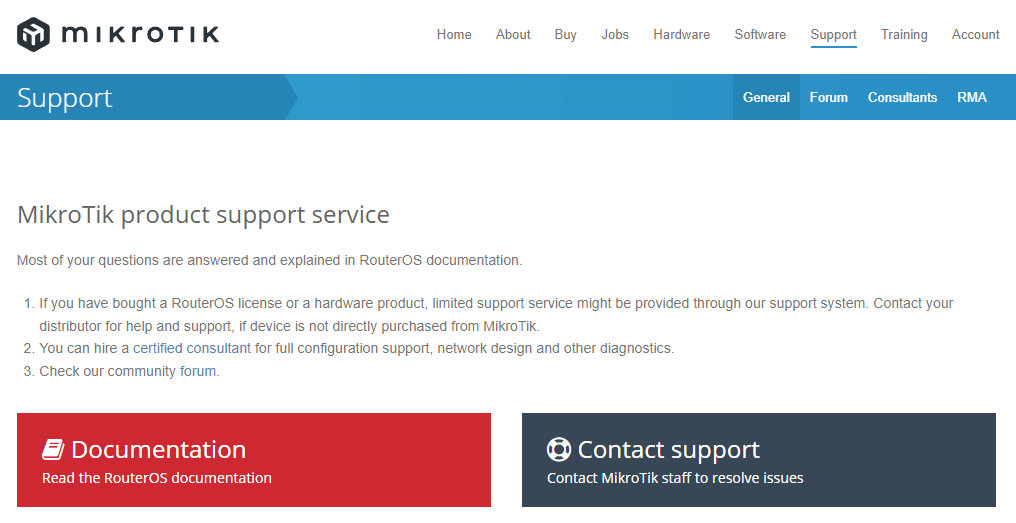Click Support in the top navigation
The height and width of the screenshot is (523, 1016).
pos(833,34)
